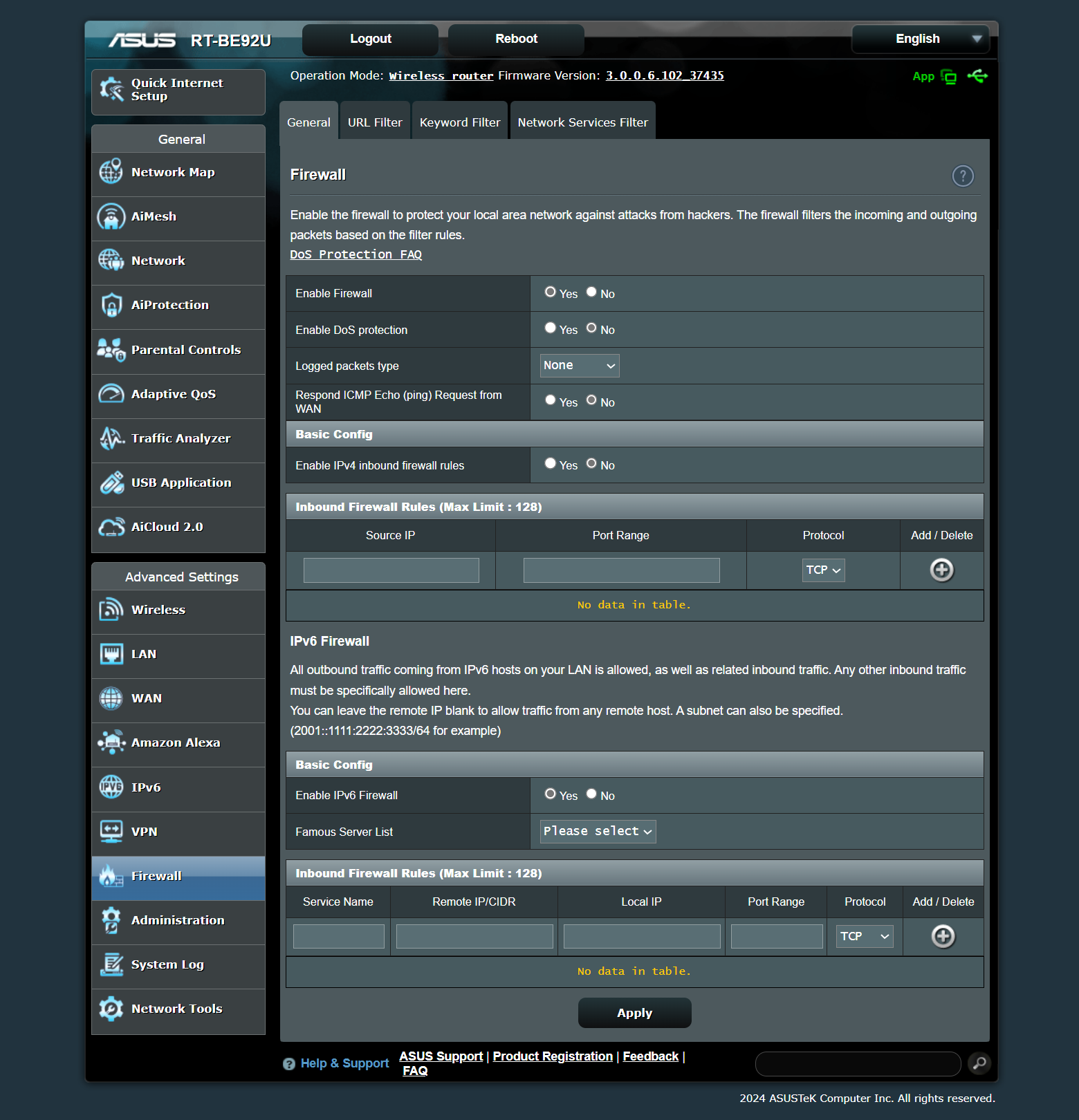Click the Network globe icon in sidebar
Viewport: 1079px width, 1120px height.
pyautogui.click(x=111, y=261)
